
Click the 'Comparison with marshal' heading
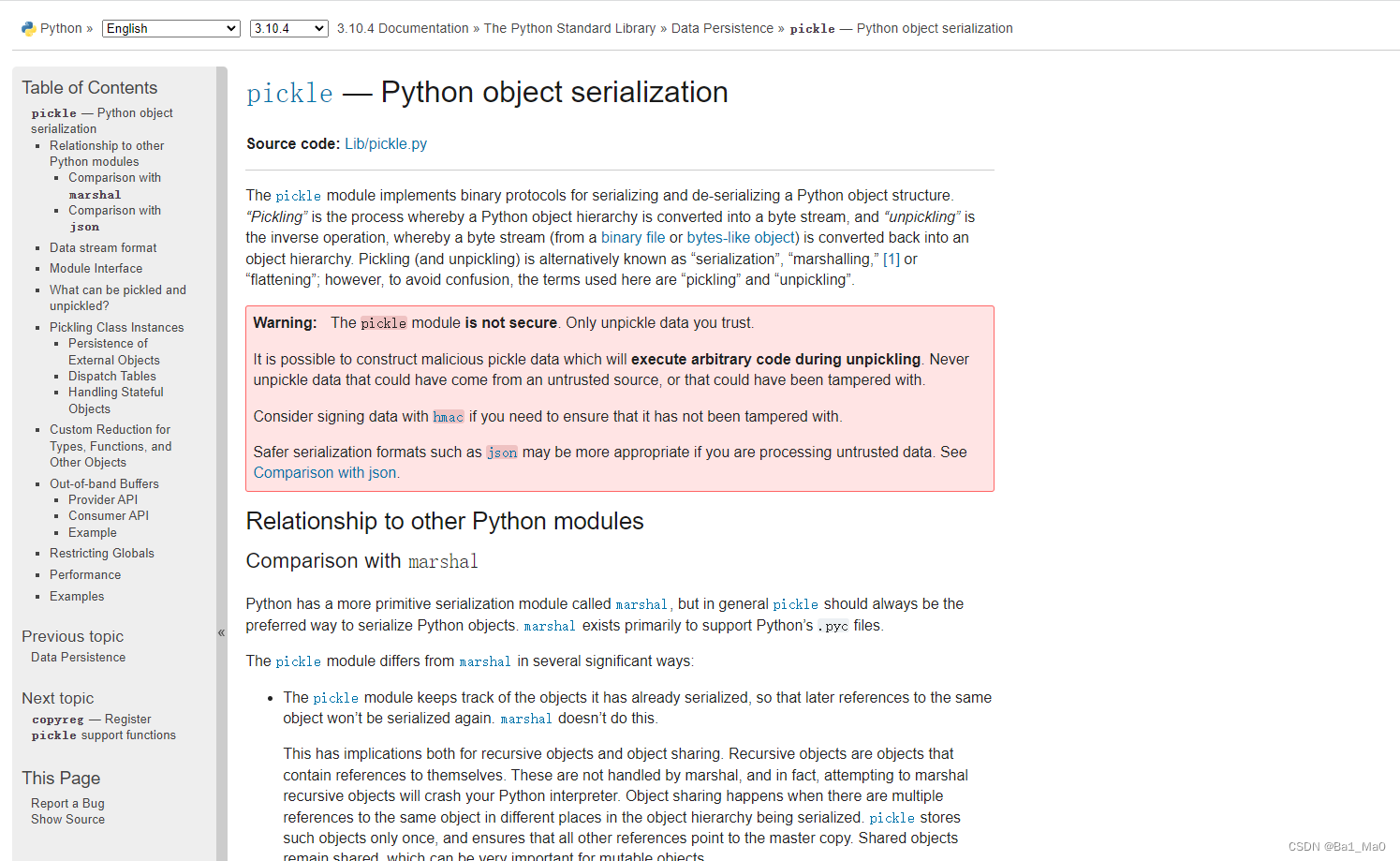point(362,561)
